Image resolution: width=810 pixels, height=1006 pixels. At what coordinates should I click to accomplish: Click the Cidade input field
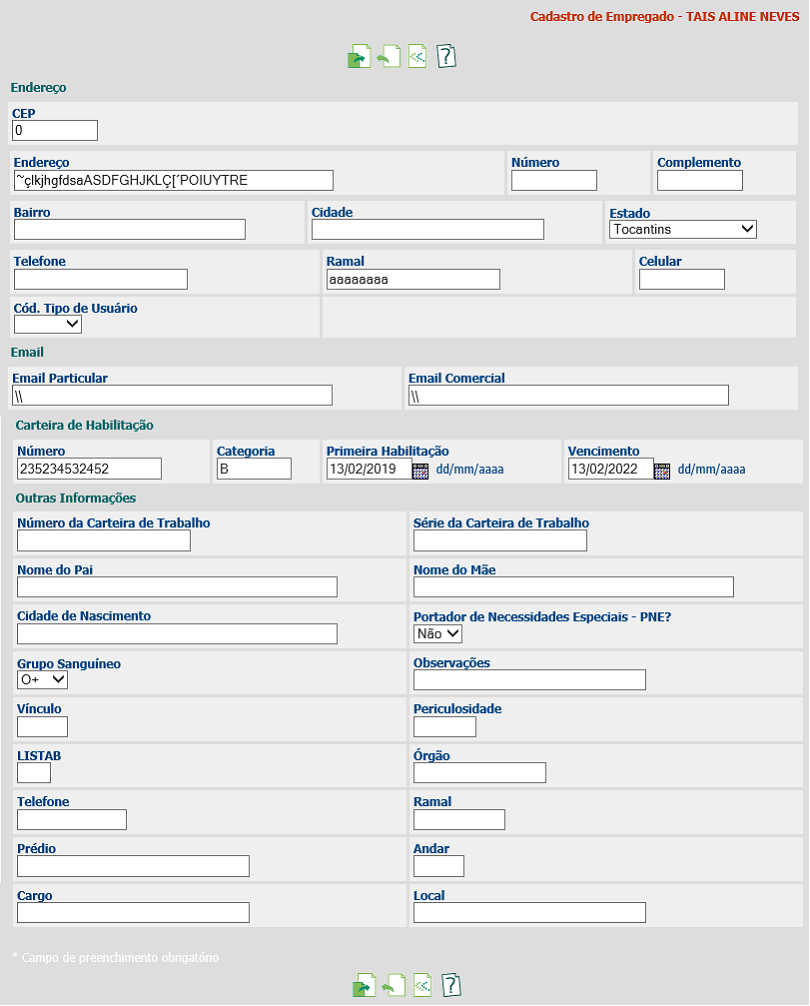coord(428,230)
